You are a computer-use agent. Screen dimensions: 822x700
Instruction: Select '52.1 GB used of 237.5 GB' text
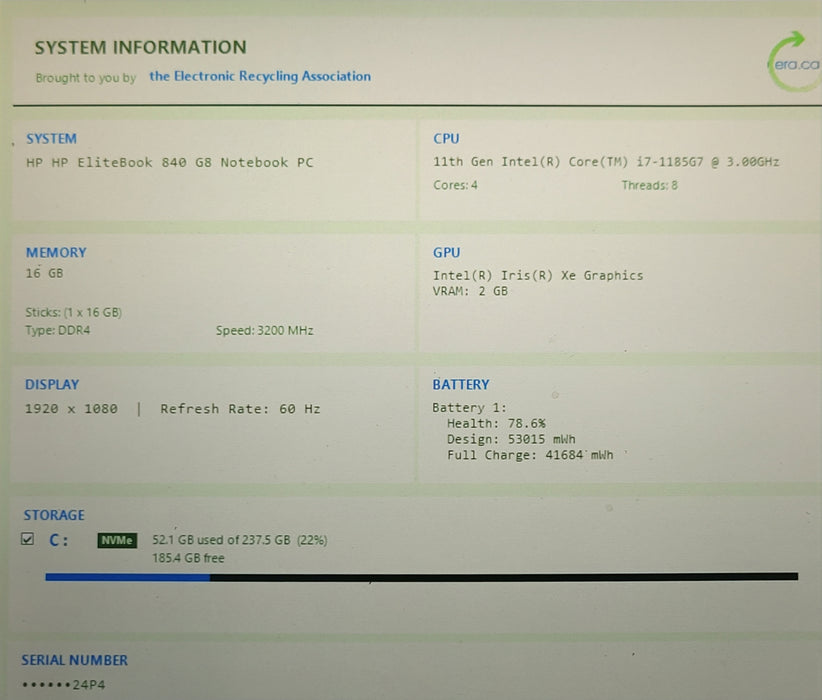(221, 540)
